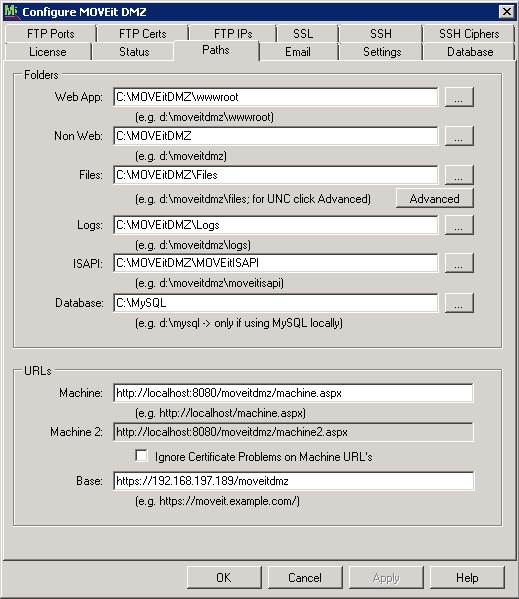Close the Configure MOVEit DMZ window
Screen dimensions: 519x599
(x=506, y=12)
